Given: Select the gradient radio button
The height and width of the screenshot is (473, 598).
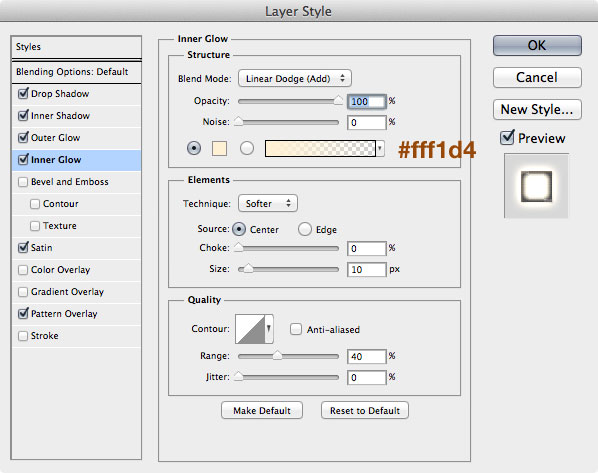Looking at the screenshot, I should (x=247, y=148).
